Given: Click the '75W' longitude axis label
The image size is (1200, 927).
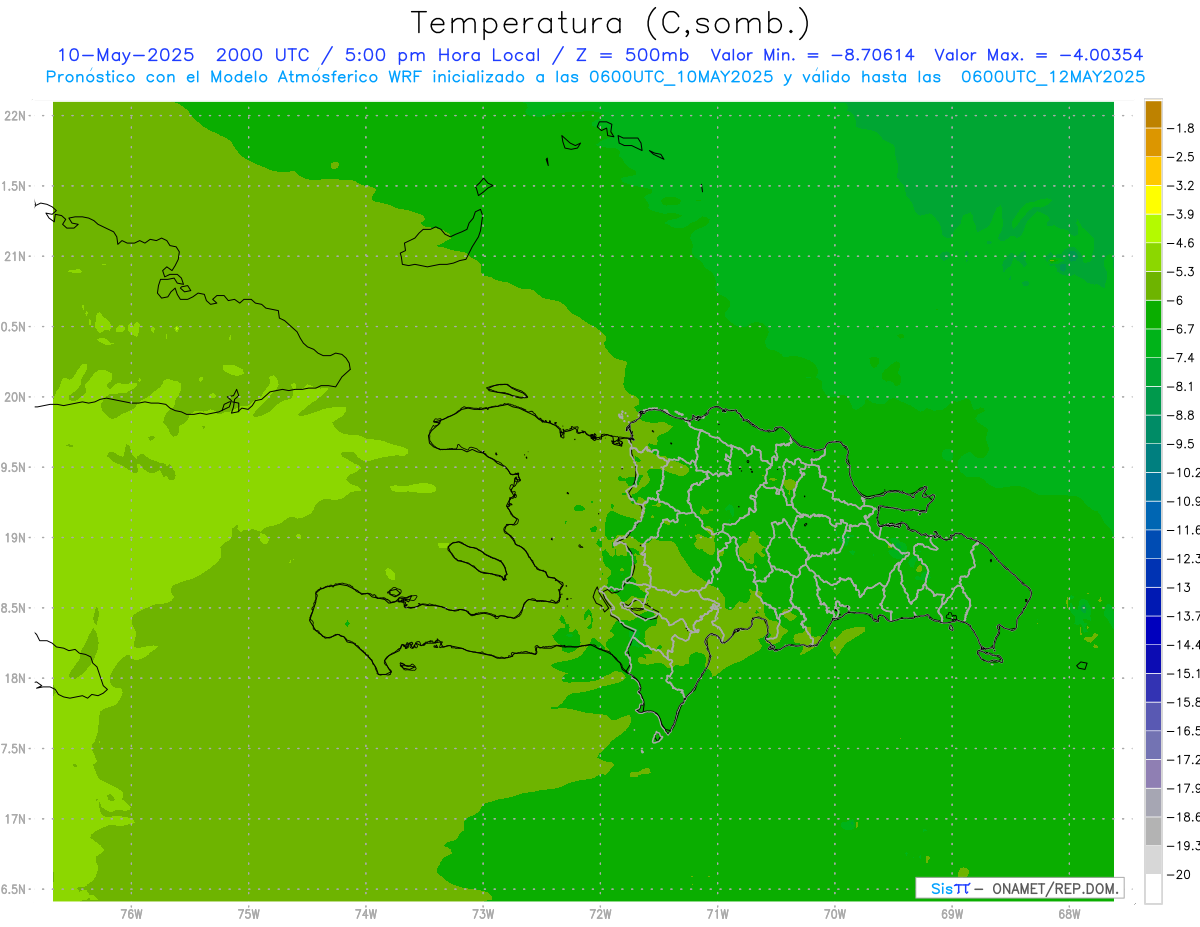Looking at the screenshot, I should (x=248, y=914).
